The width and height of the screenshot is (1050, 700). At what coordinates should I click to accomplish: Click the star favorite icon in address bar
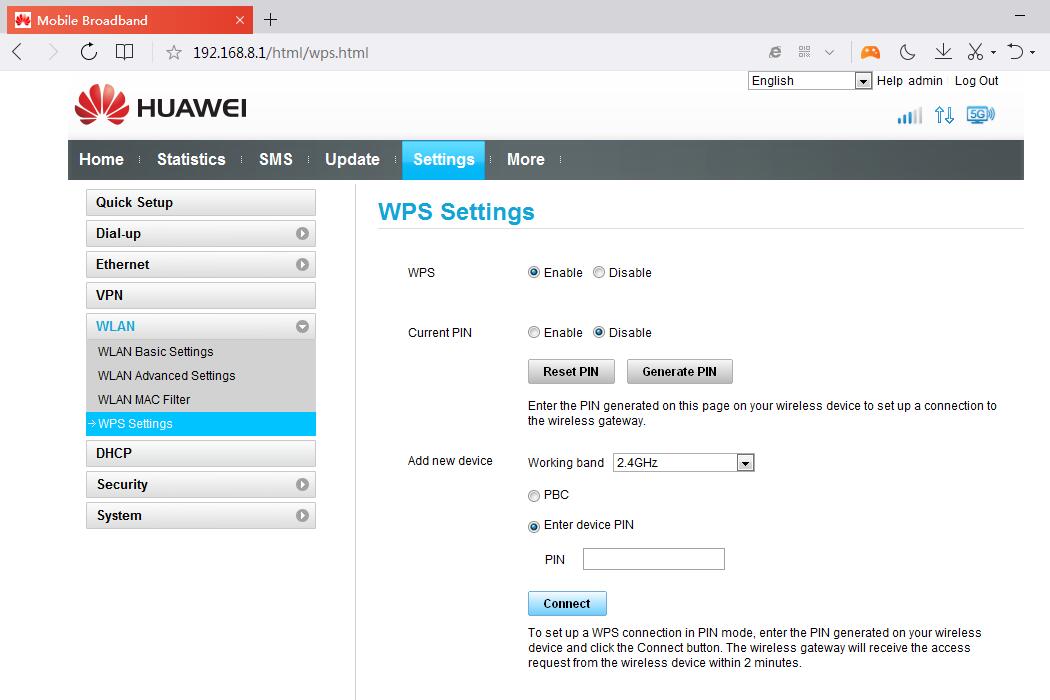pyautogui.click(x=173, y=52)
